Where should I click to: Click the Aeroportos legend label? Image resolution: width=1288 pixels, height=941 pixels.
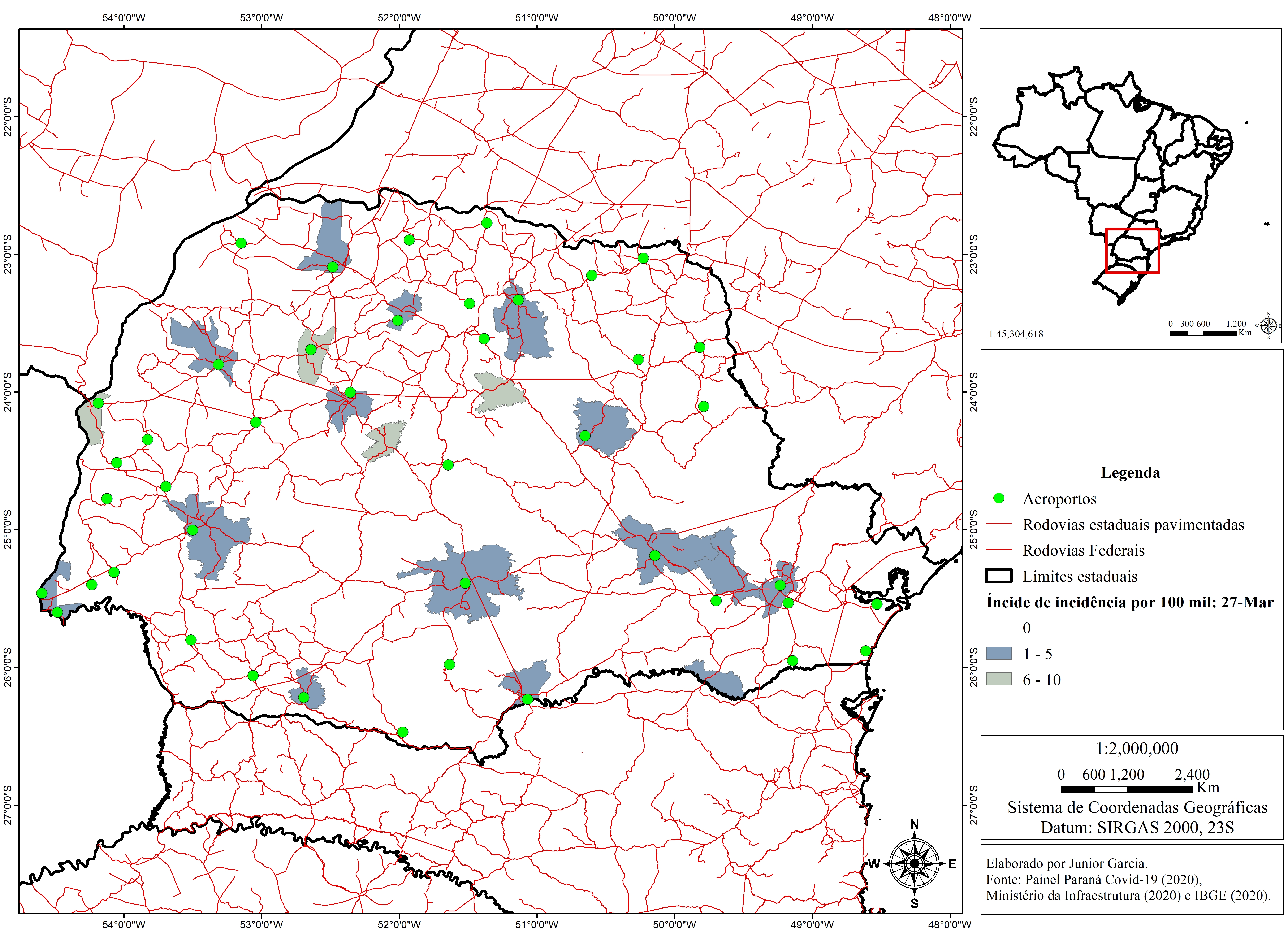click(x=1060, y=499)
